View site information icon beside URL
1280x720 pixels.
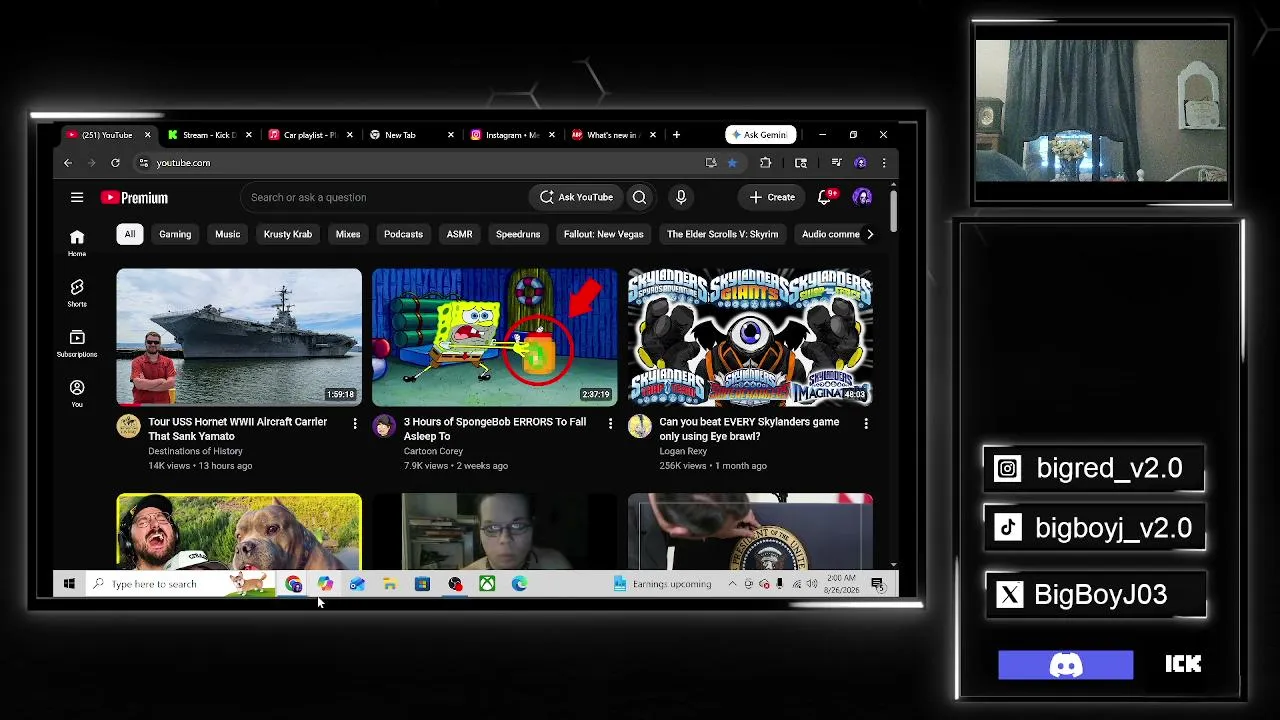(144, 163)
